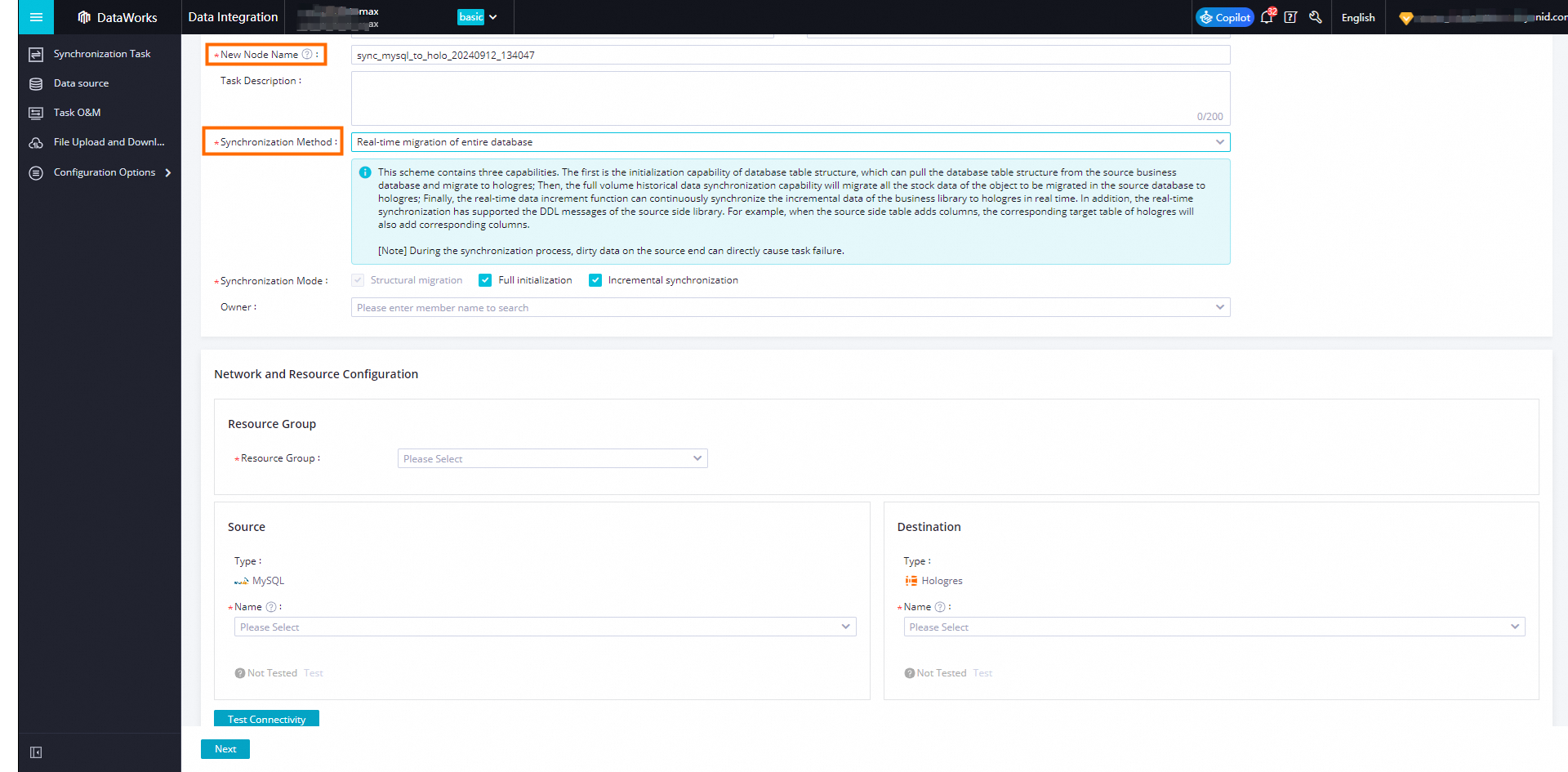Open the Synchronization Method dropdown

pyautogui.click(x=791, y=142)
